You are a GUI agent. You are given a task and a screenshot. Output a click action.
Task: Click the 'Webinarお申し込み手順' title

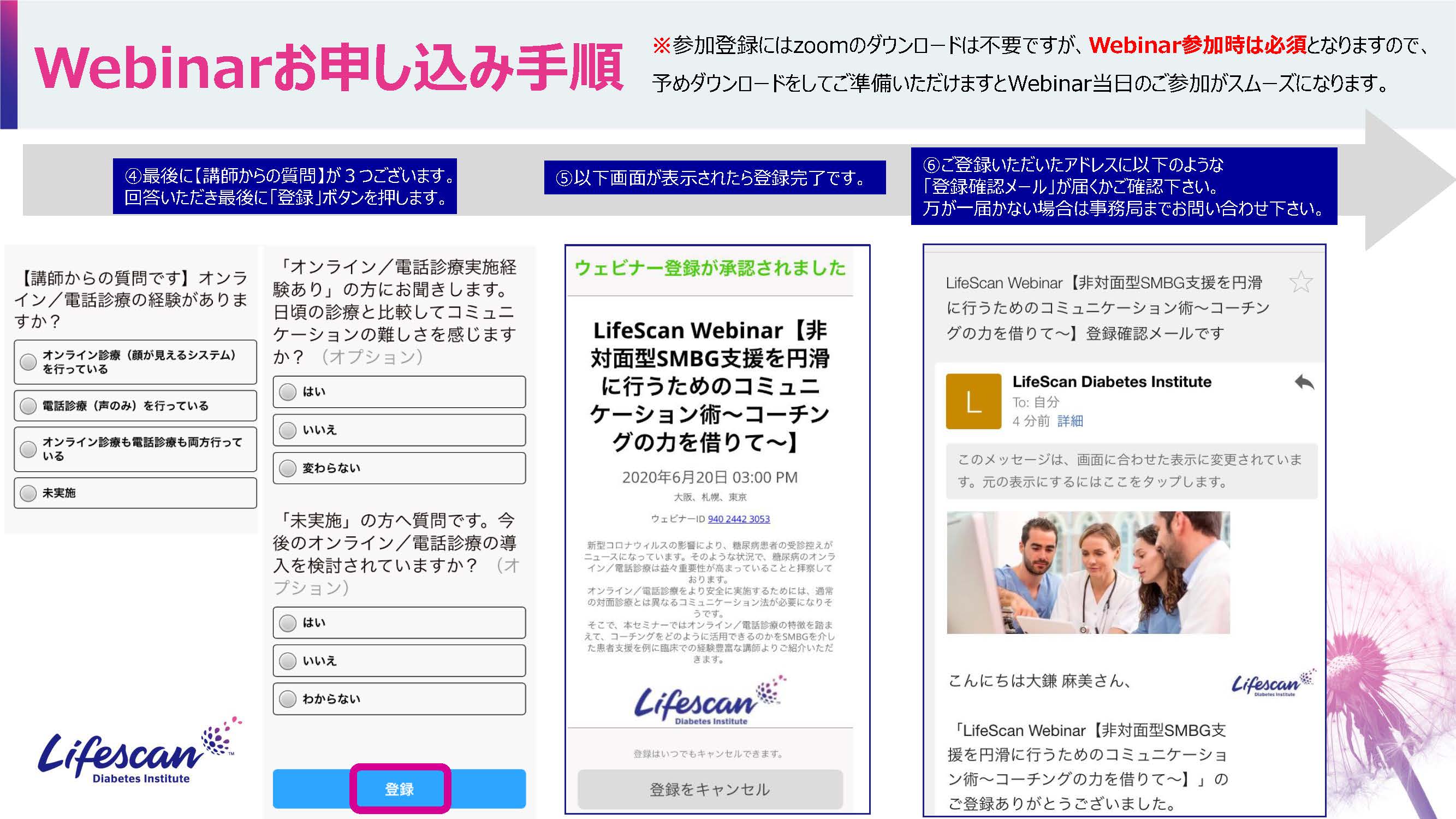coord(329,68)
